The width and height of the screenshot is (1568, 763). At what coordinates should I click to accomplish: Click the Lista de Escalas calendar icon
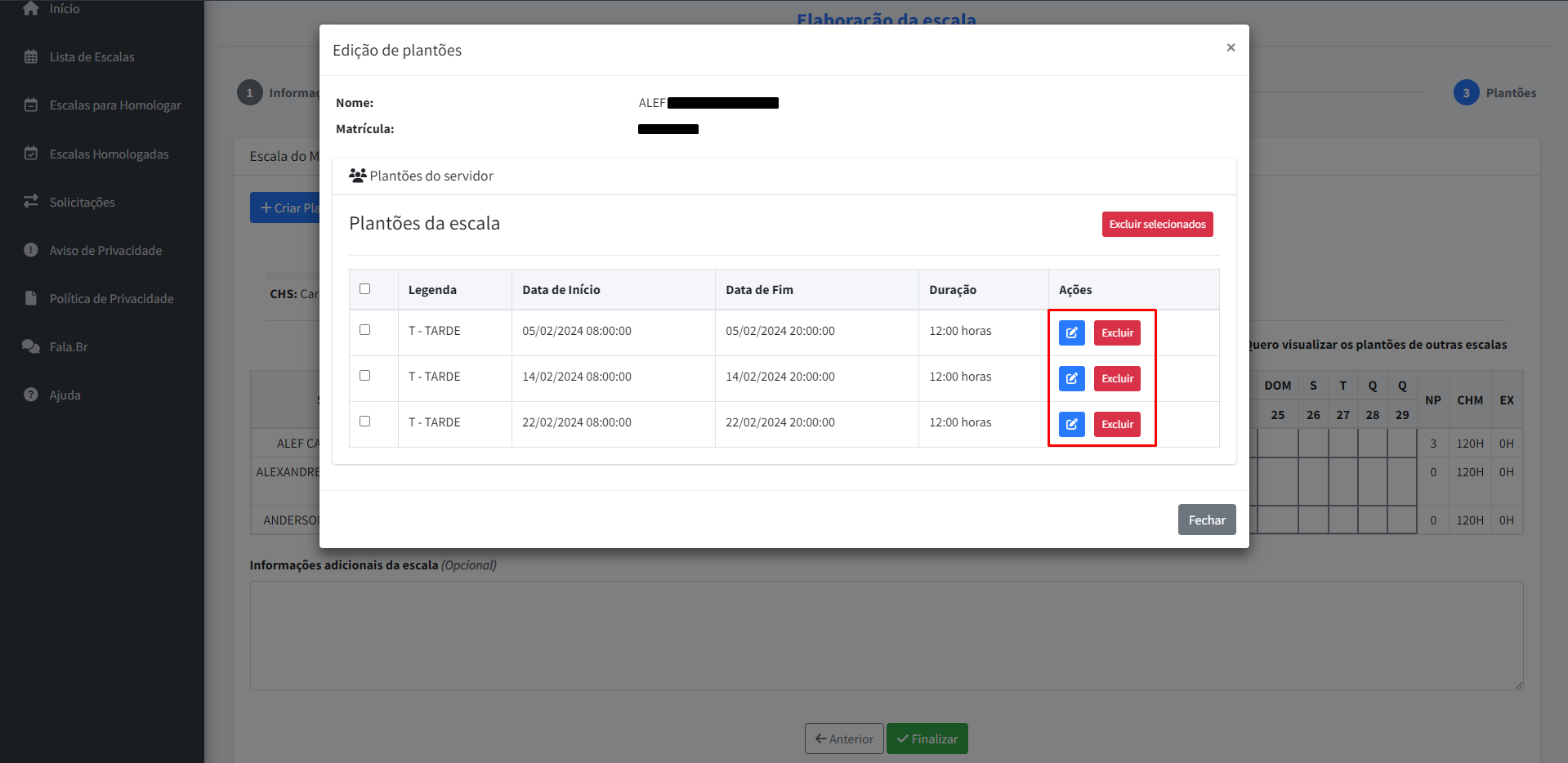pos(31,57)
